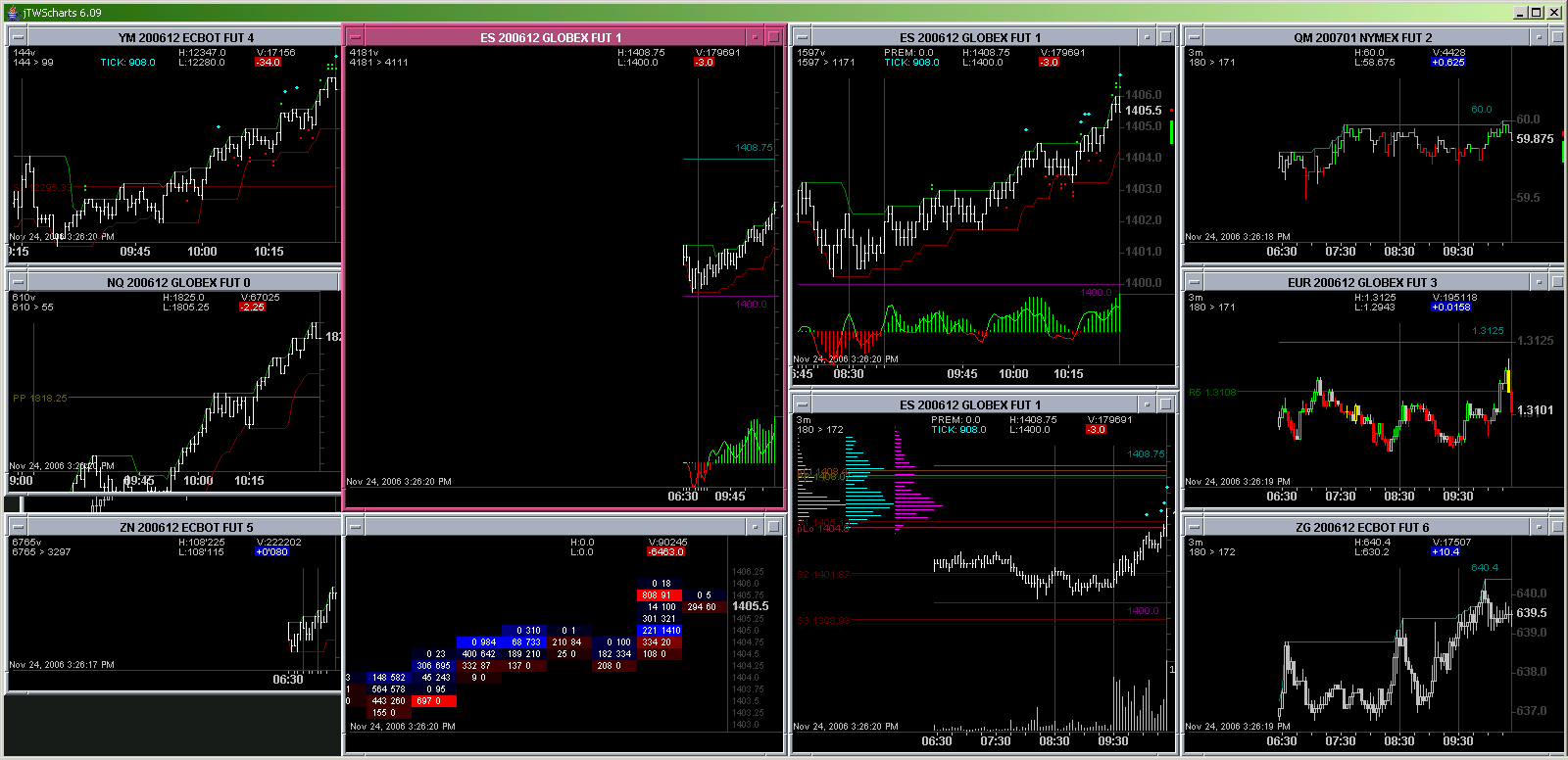This screenshot has height=760, width=1568.
Task: Click the +0'080 change value in ZN chart
Action: coord(272,551)
